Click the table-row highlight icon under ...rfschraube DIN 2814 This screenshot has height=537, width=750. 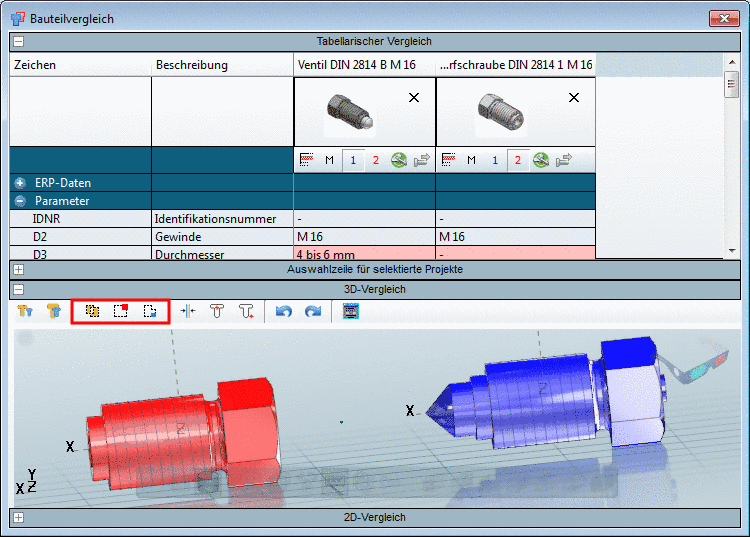click(x=448, y=160)
